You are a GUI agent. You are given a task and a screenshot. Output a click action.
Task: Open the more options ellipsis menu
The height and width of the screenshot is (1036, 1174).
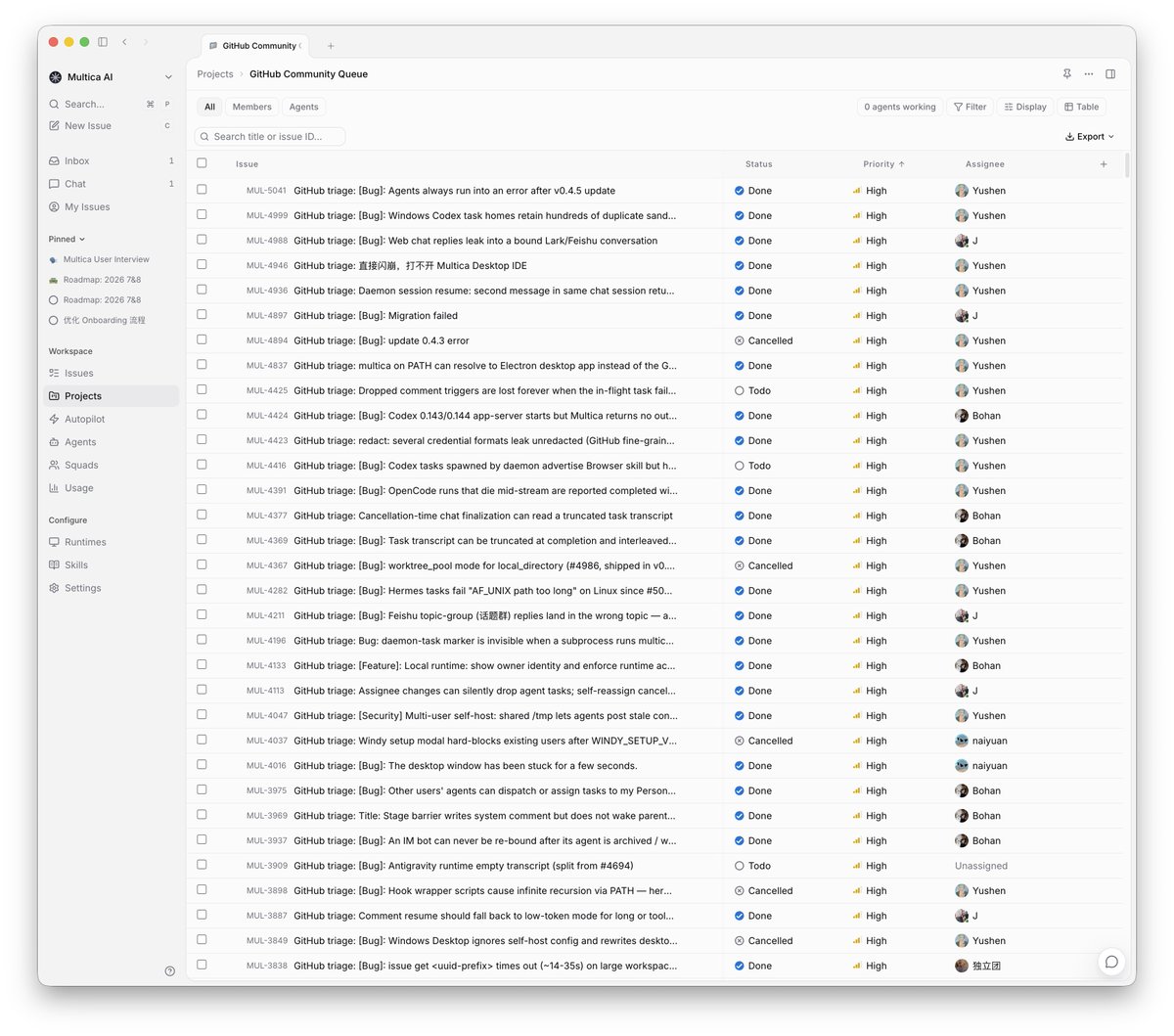[1088, 73]
